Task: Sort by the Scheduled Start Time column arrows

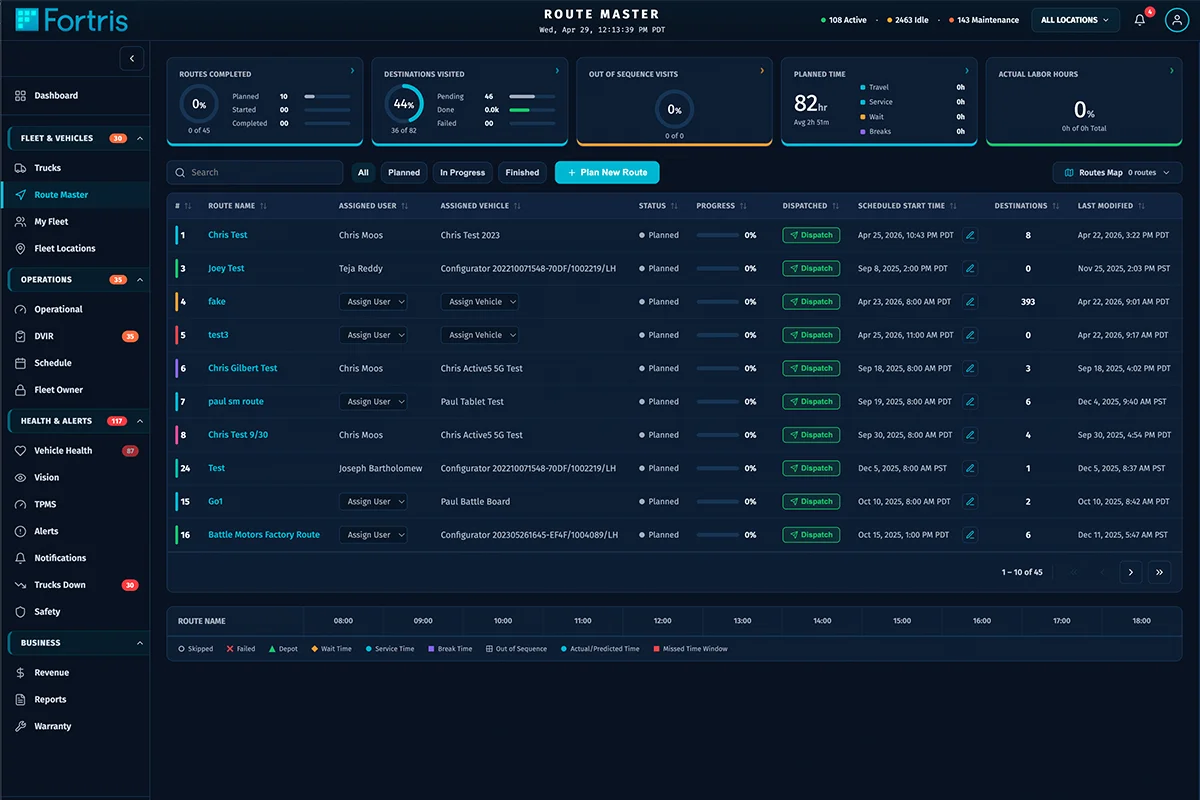Action: [953, 206]
